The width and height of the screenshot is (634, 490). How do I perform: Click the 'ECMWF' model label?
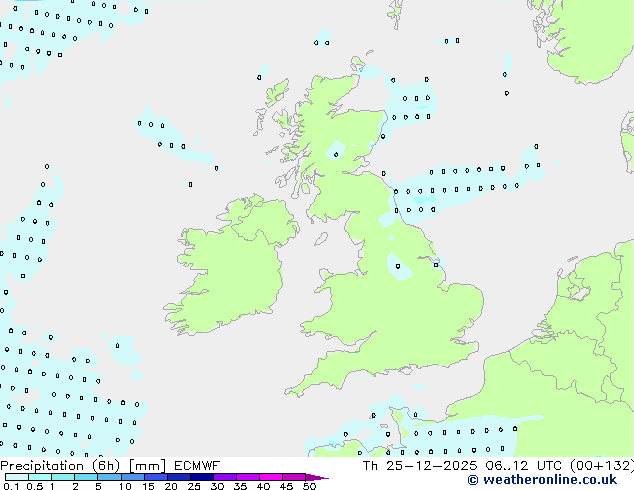coord(197,466)
